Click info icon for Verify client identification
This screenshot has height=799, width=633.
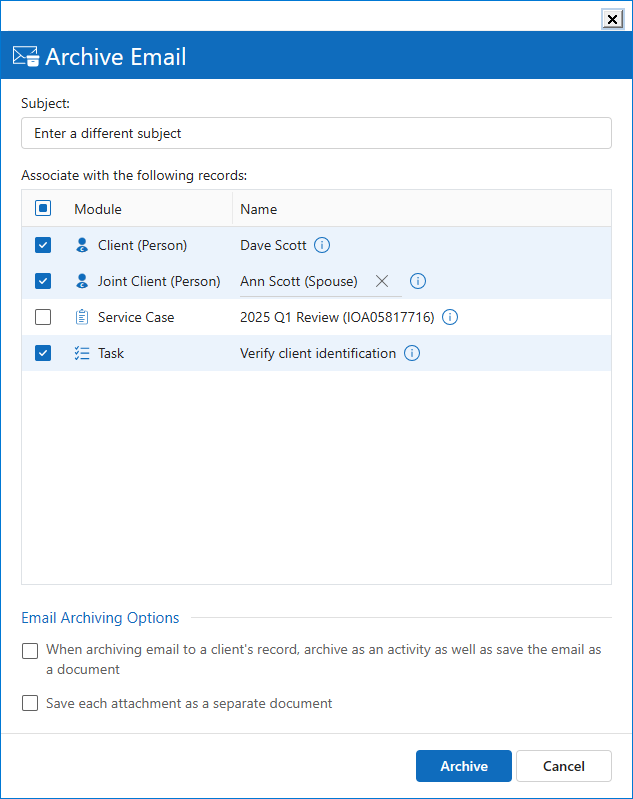coord(412,353)
